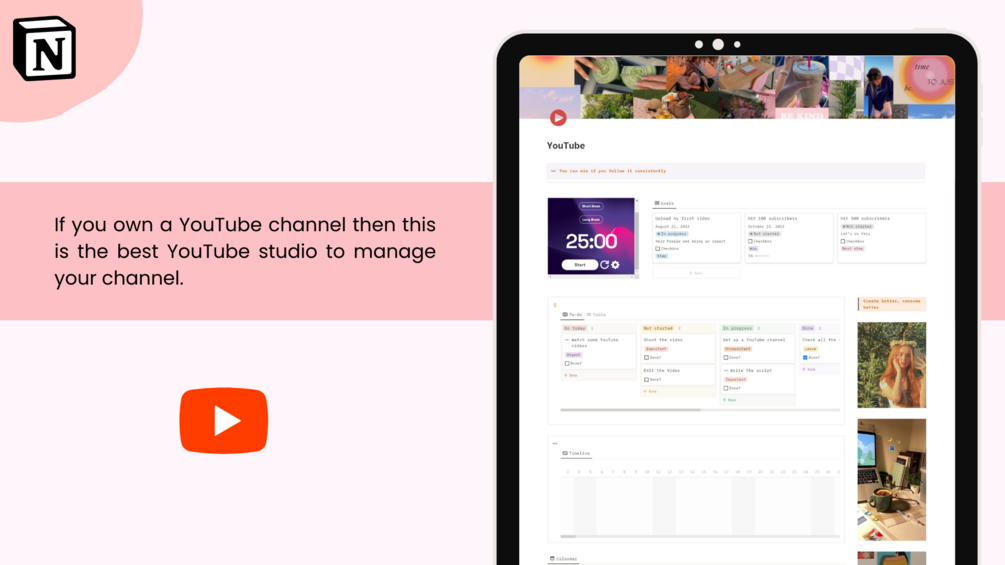Open the 'Hit 100 subscribers' goal card
Screen dimensions: 1005x565
[x=789, y=238]
